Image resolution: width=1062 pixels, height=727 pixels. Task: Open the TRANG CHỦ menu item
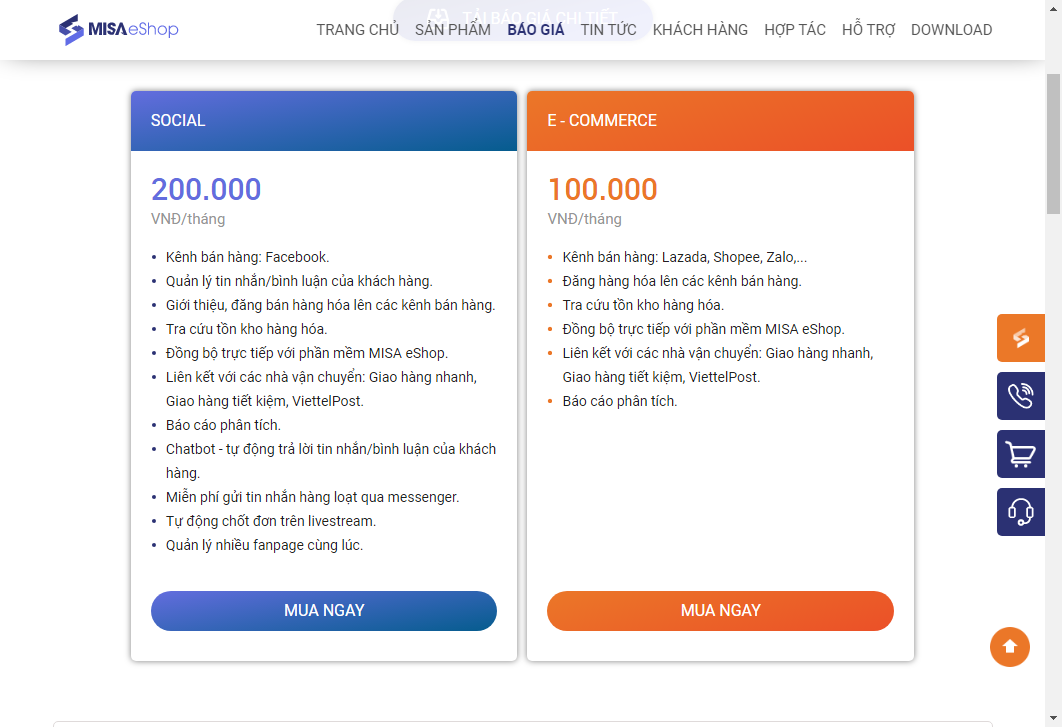pos(357,30)
